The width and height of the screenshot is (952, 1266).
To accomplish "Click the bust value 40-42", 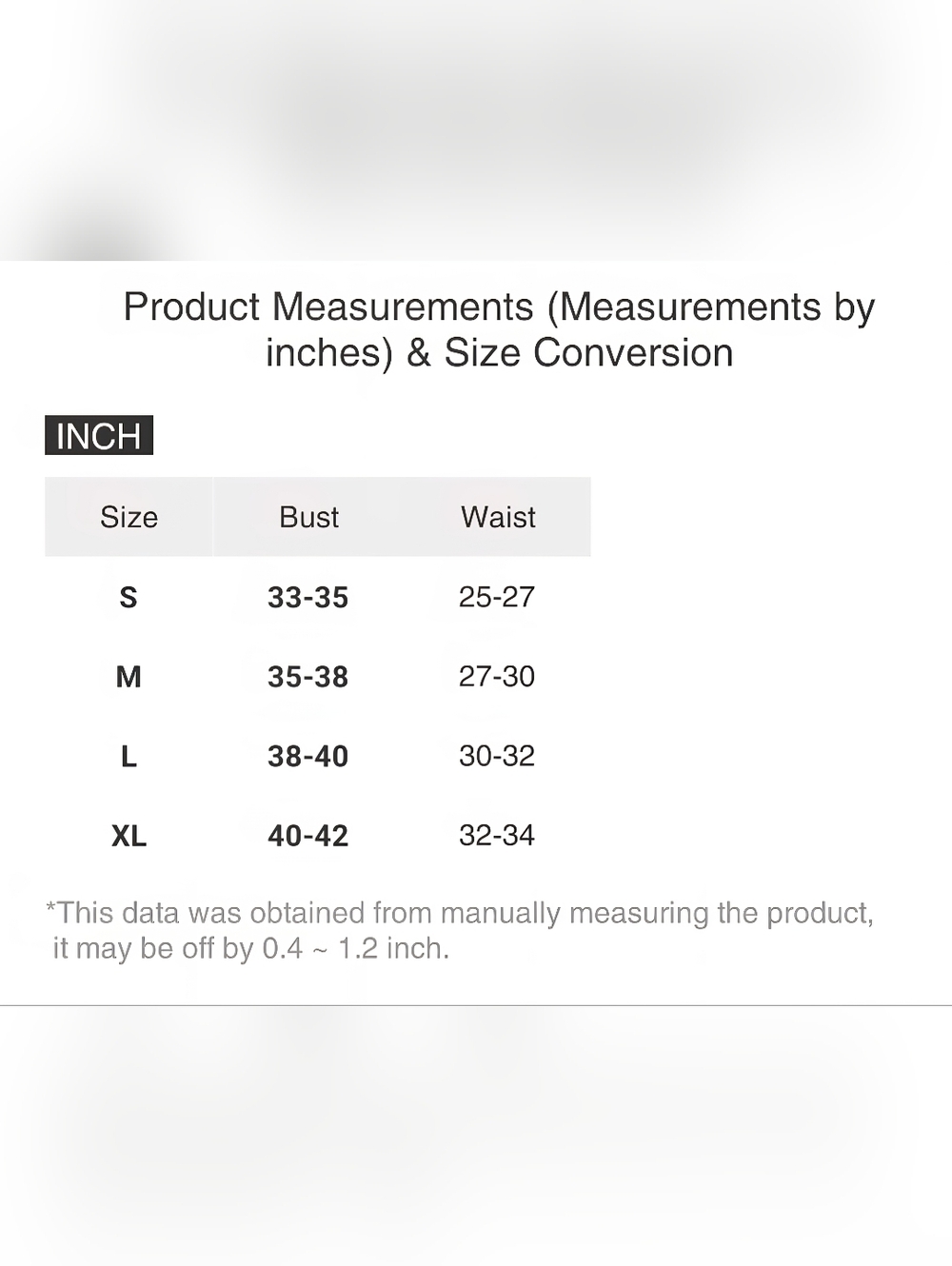I will [x=307, y=836].
